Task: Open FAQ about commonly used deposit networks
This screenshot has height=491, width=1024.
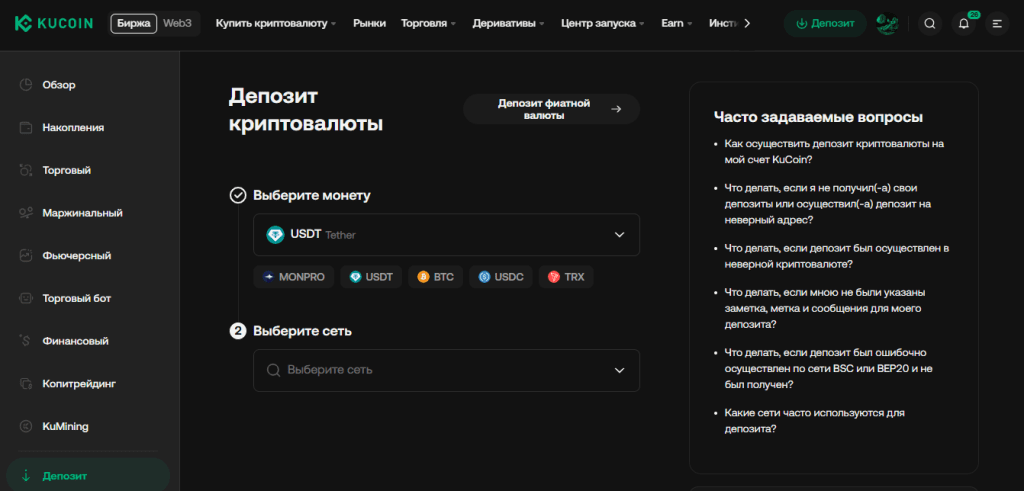Action: (814, 421)
